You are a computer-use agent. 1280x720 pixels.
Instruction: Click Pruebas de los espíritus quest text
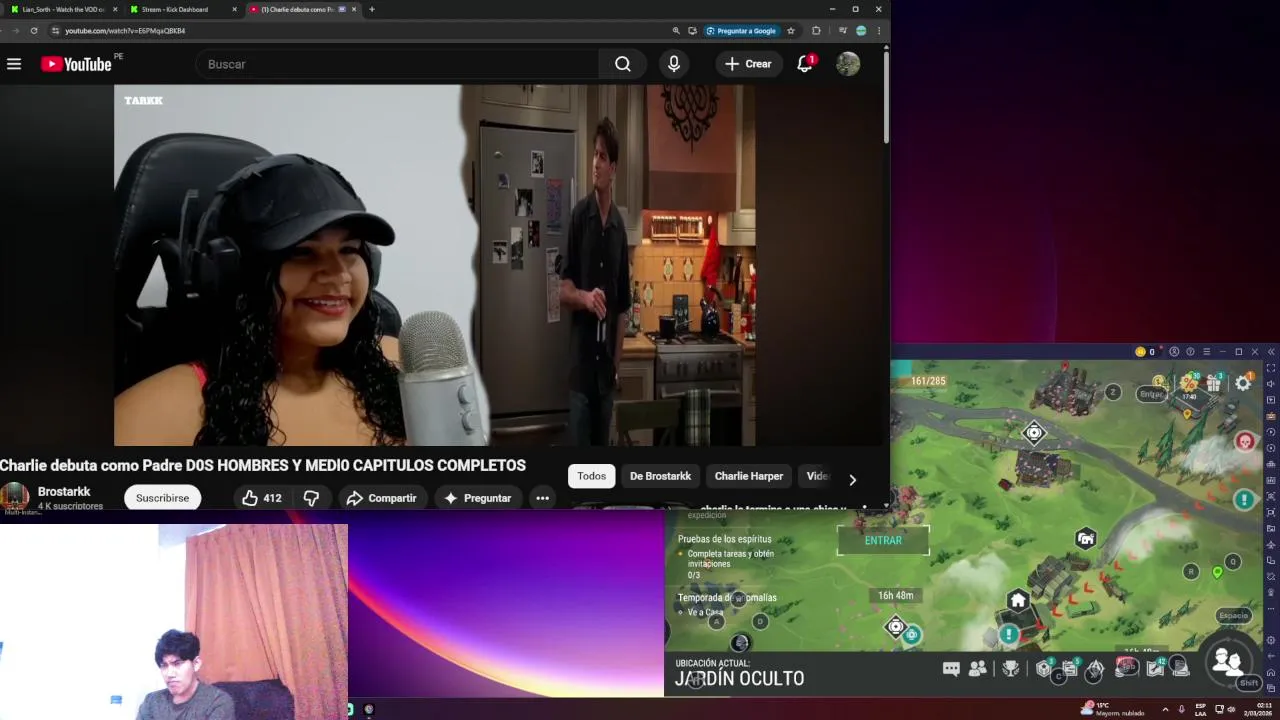[x=724, y=539]
